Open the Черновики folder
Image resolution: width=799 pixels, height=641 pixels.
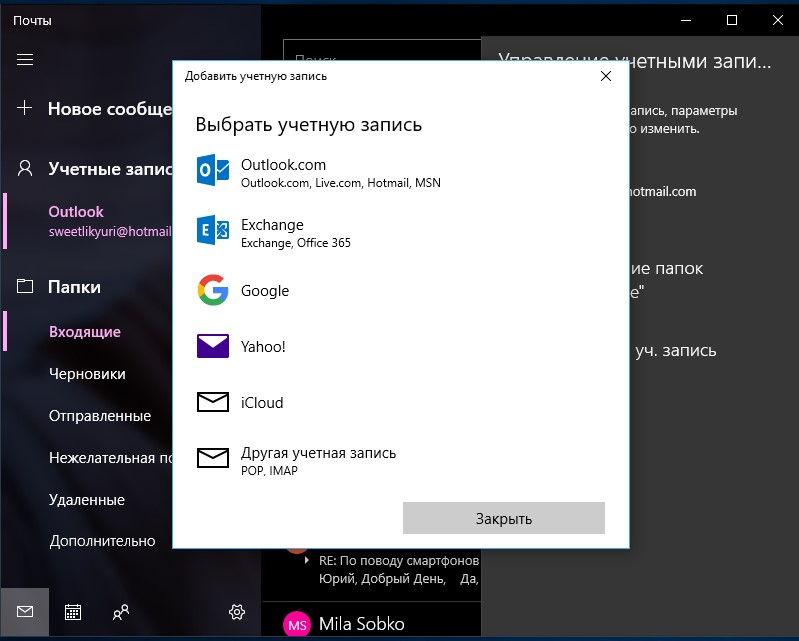(87, 373)
